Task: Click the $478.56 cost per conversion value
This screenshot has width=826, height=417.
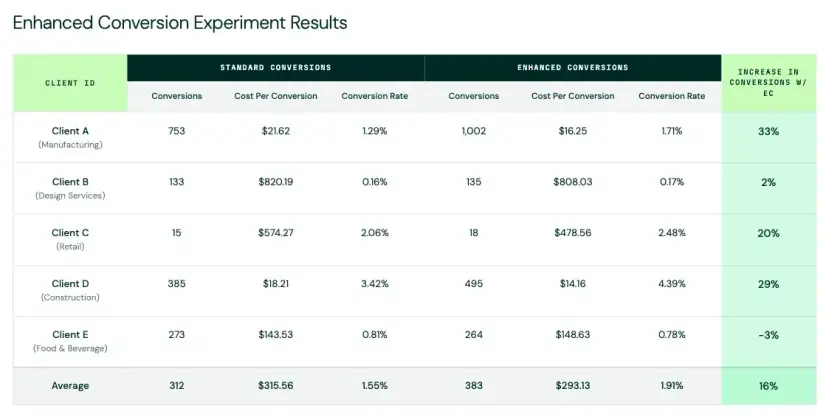Action: click(x=573, y=233)
